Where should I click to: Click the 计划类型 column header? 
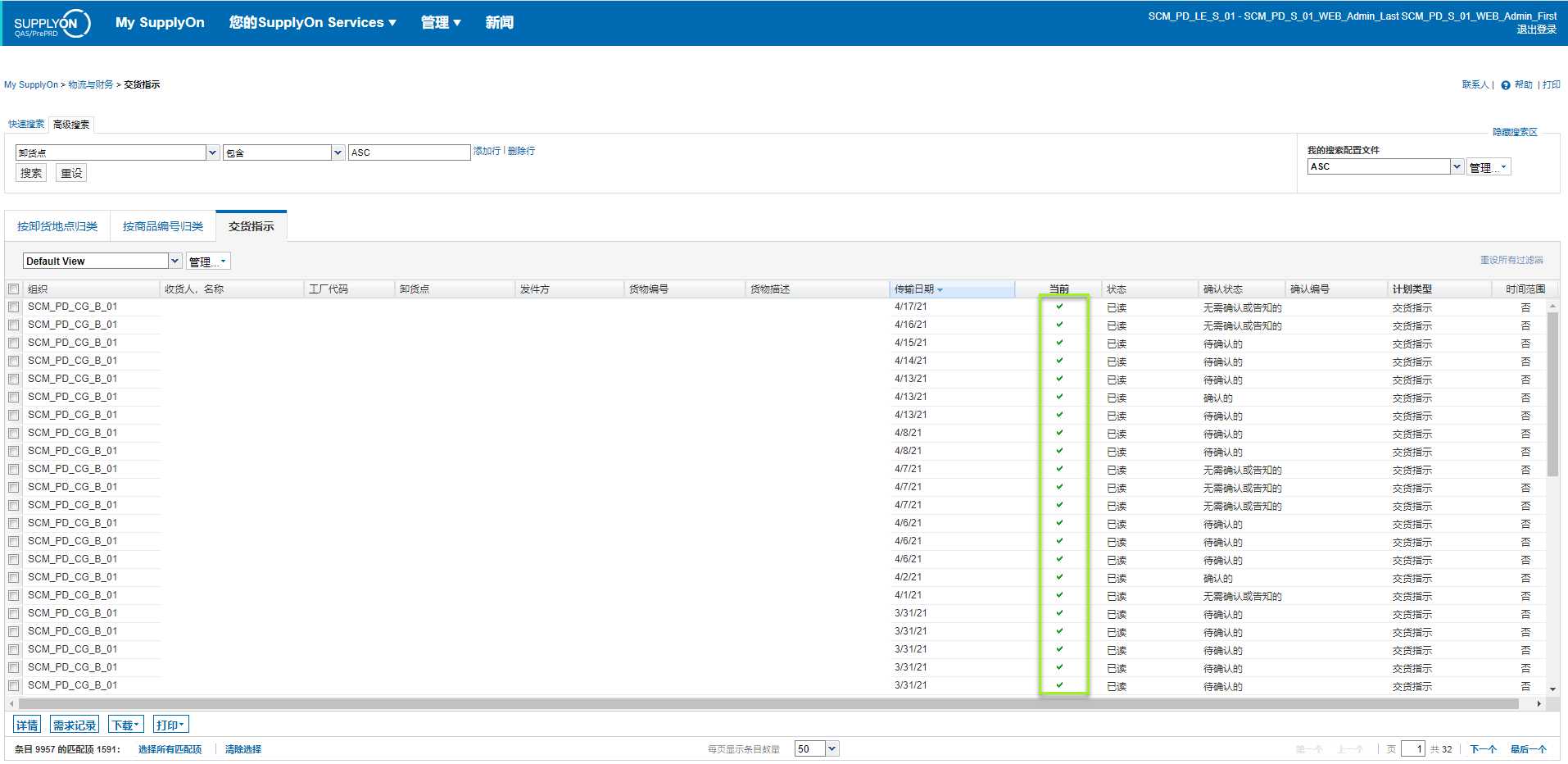[1439, 289]
